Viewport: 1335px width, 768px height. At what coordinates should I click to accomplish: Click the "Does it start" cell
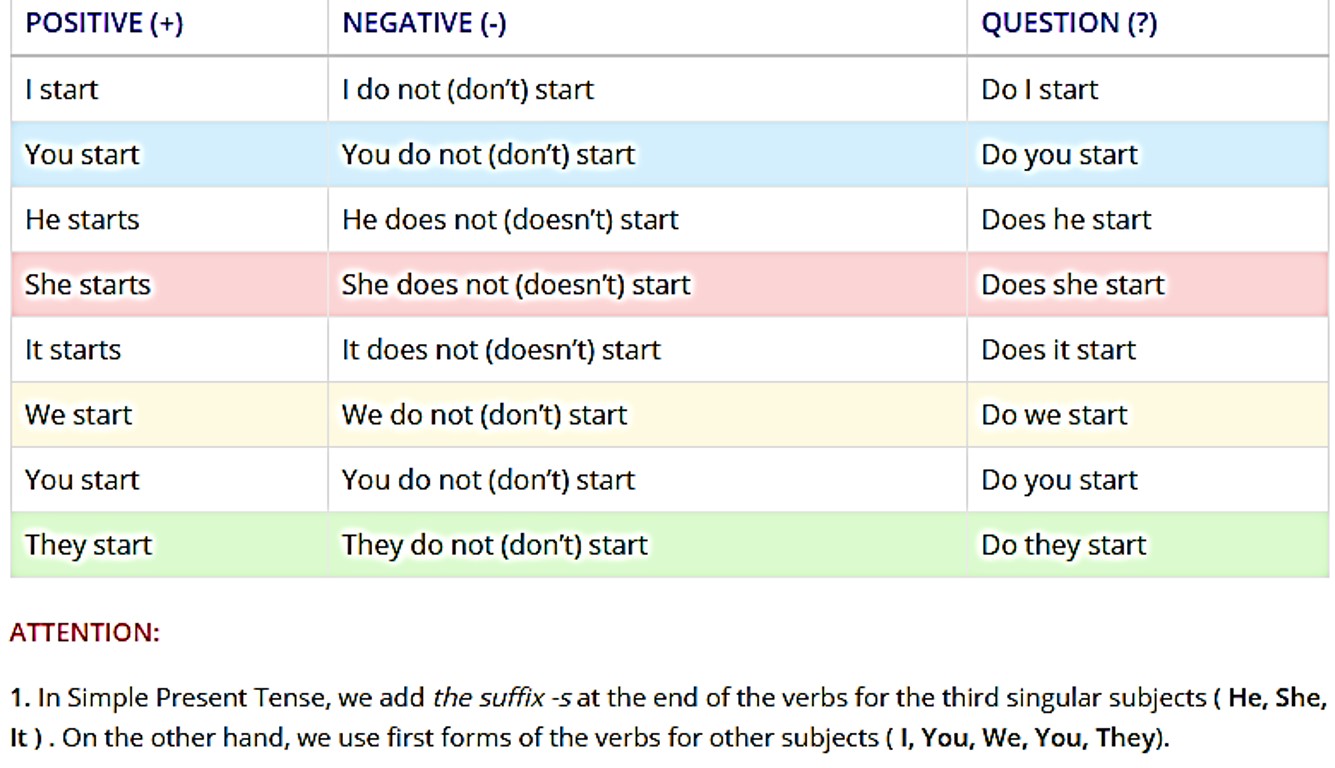pos(1058,350)
